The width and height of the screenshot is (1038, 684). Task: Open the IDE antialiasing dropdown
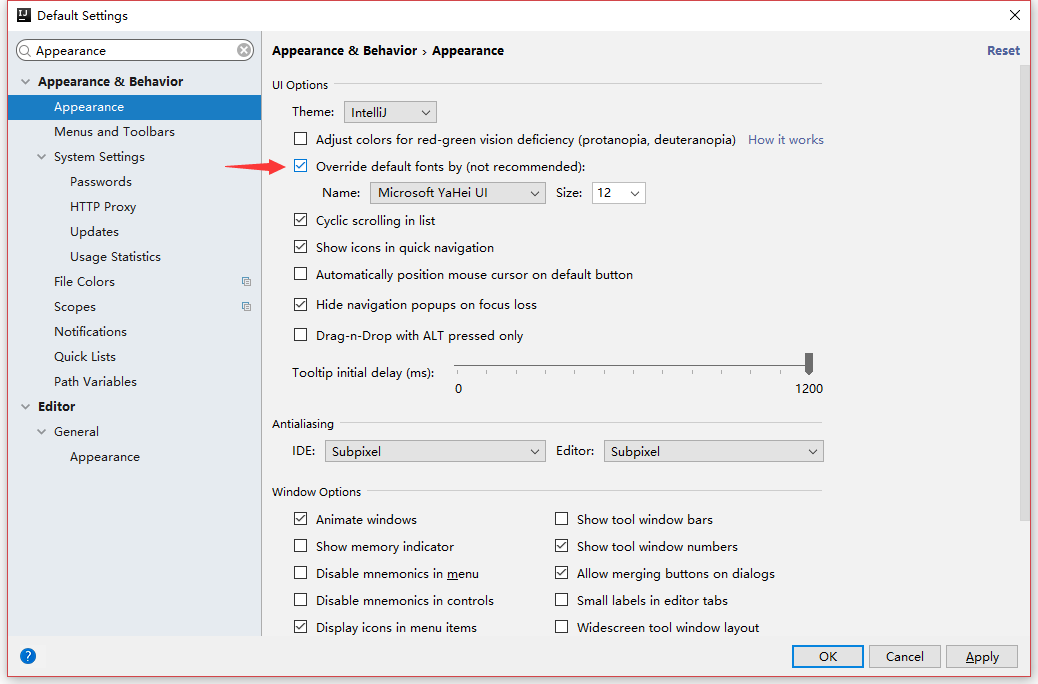pos(435,452)
